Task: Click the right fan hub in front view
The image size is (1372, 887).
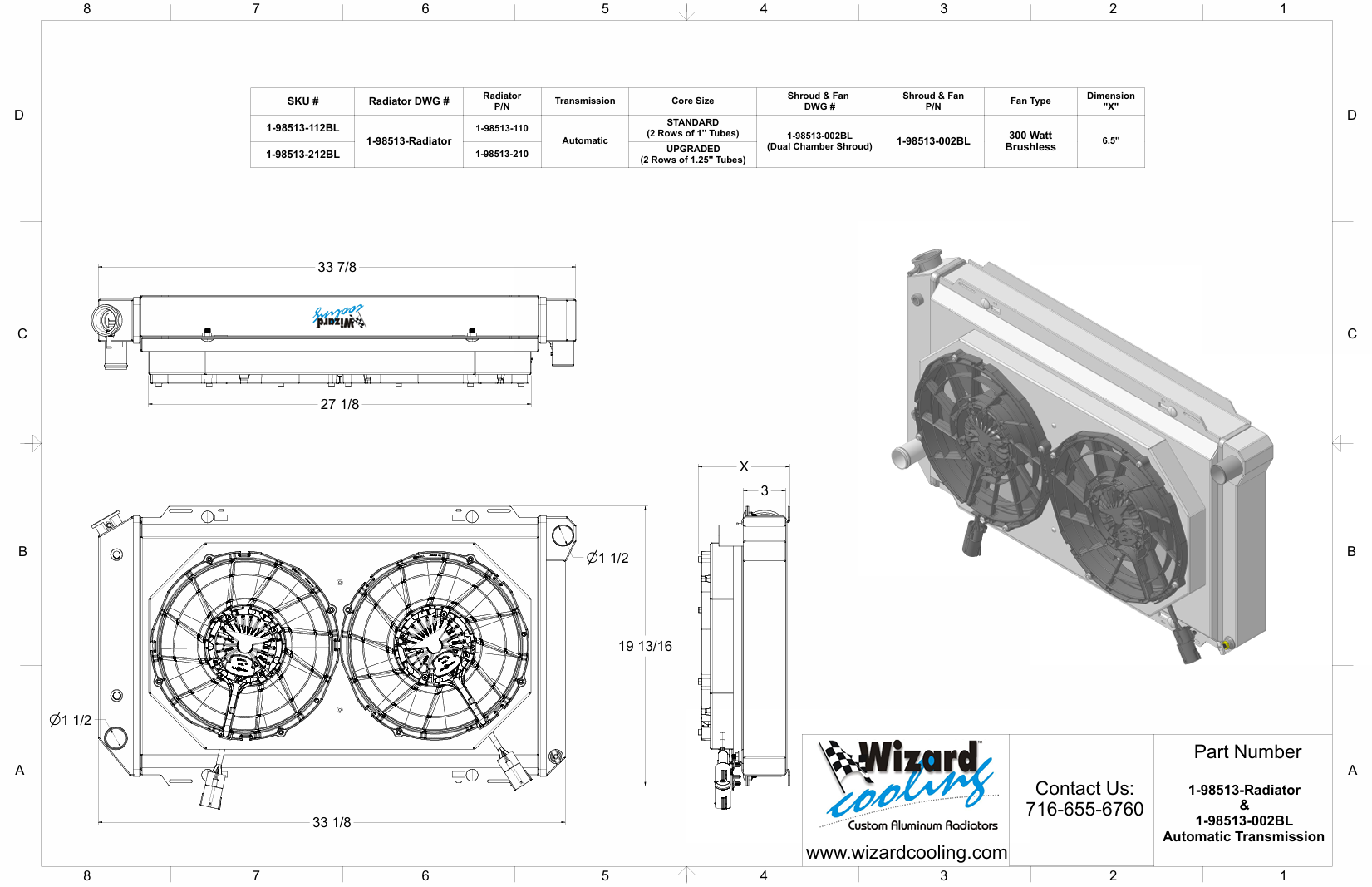Action: (x=433, y=645)
